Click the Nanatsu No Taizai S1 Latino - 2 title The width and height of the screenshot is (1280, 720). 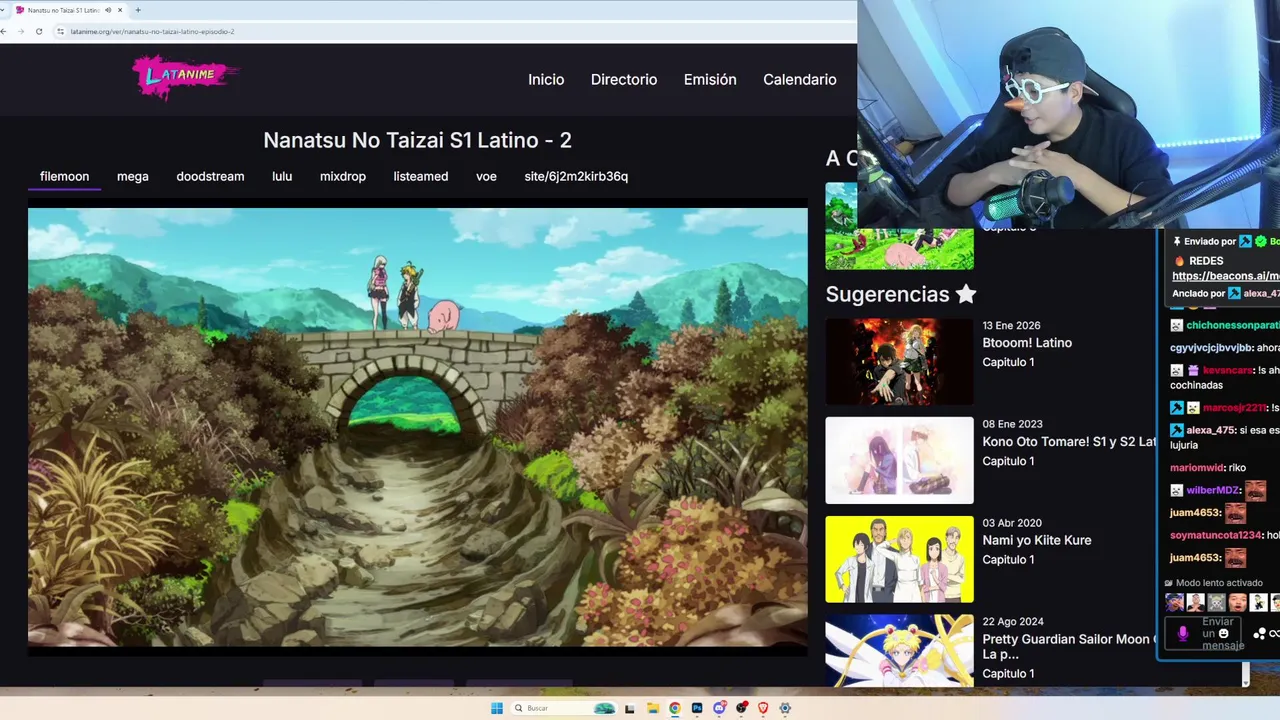(x=418, y=140)
